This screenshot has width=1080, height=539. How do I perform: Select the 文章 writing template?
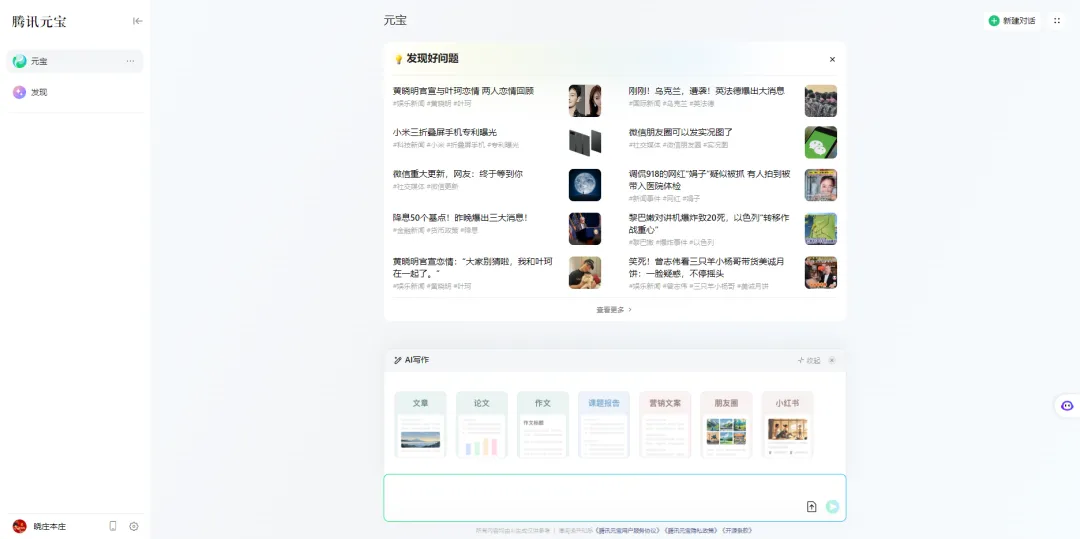(x=420, y=425)
